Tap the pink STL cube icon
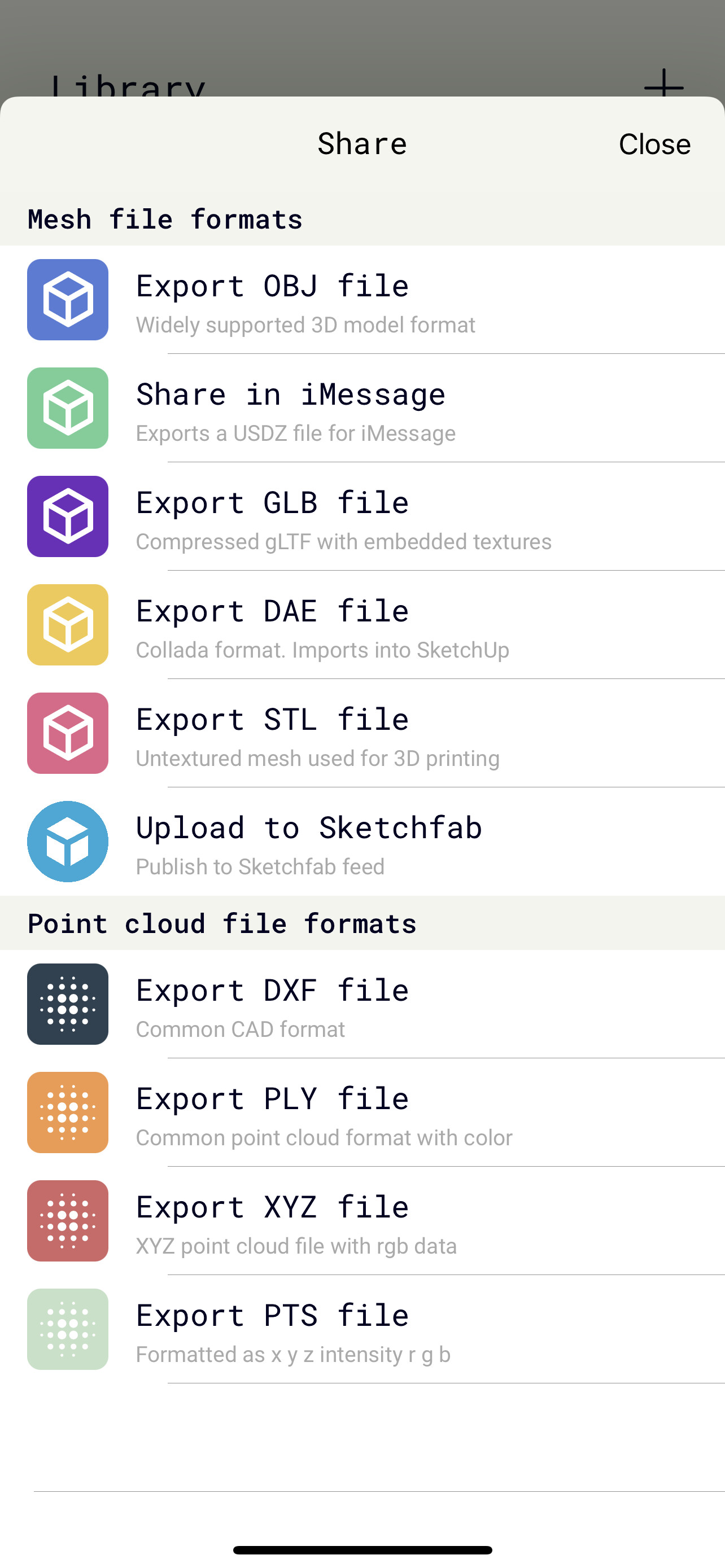 [68, 733]
